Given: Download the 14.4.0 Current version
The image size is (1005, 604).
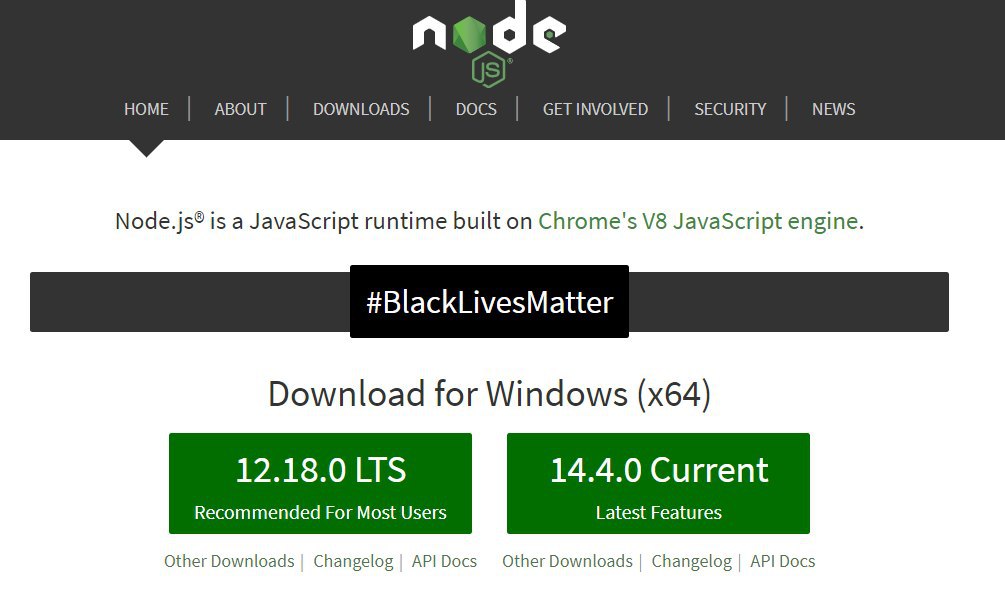Looking at the screenshot, I should (658, 483).
